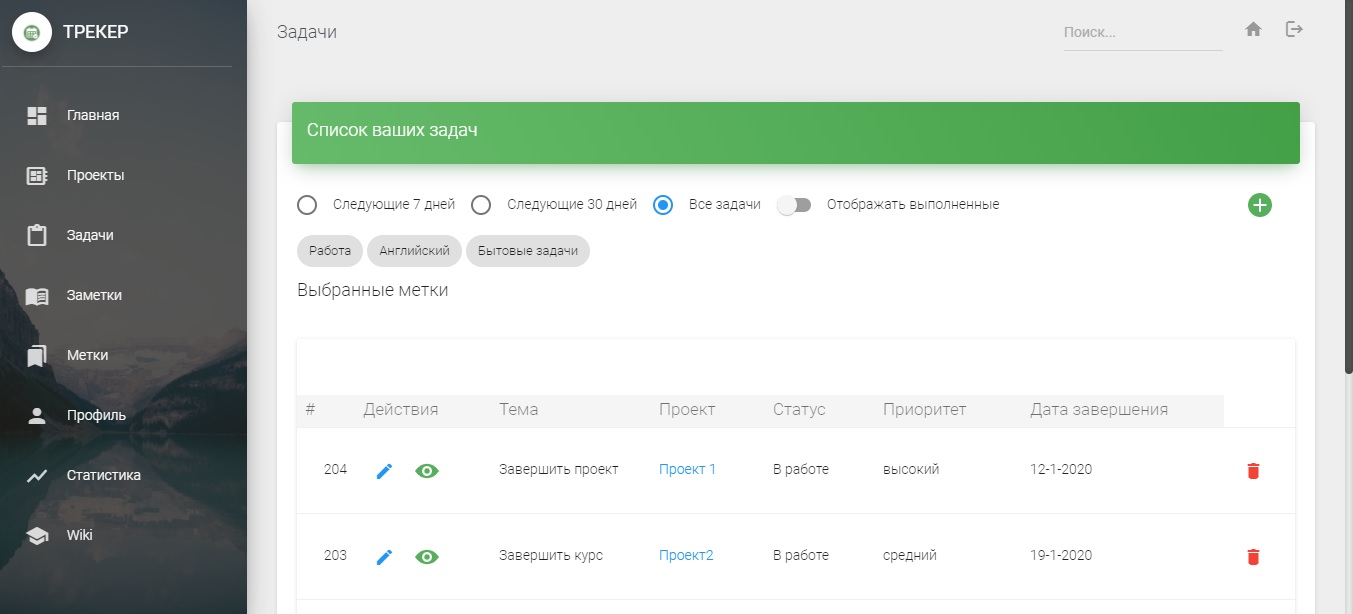The image size is (1353, 614).
Task: View details of task 204 via eye icon
Action: [427, 470]
